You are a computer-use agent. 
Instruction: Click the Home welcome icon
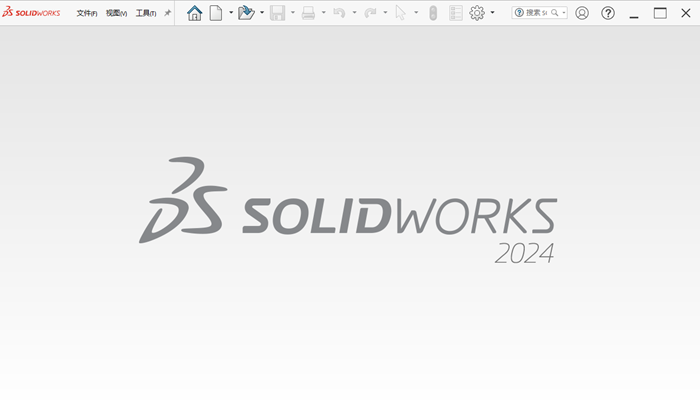coord(194,13)
